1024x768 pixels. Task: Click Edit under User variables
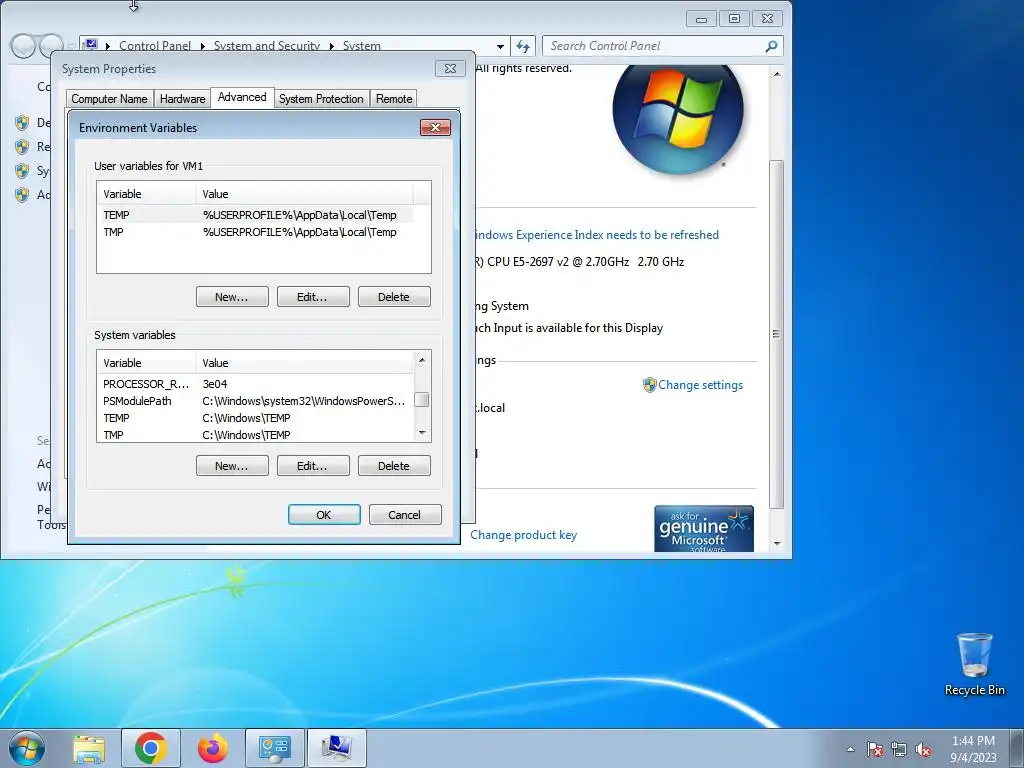(313, 296)
